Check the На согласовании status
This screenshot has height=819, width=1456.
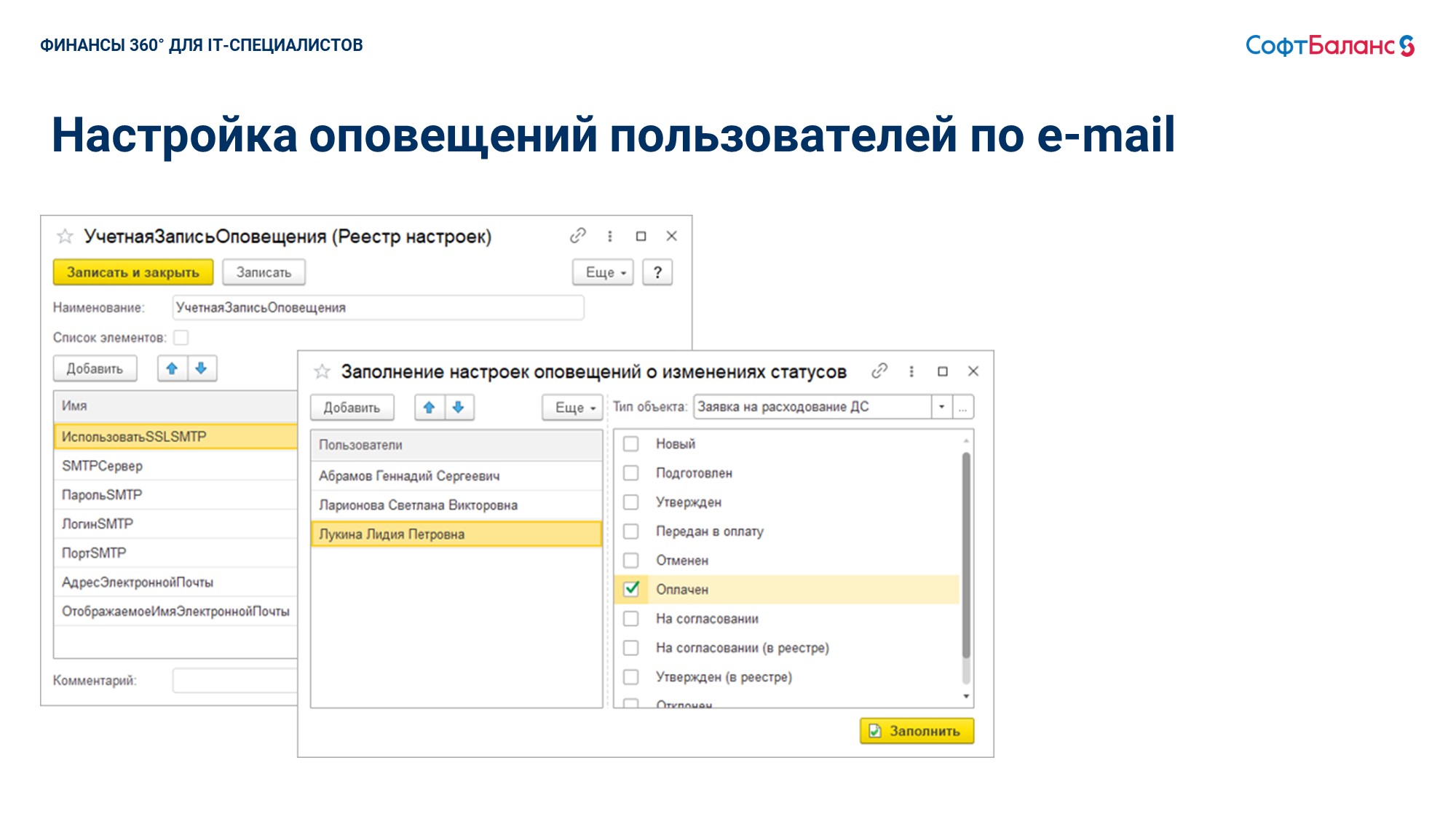point(631,619)
